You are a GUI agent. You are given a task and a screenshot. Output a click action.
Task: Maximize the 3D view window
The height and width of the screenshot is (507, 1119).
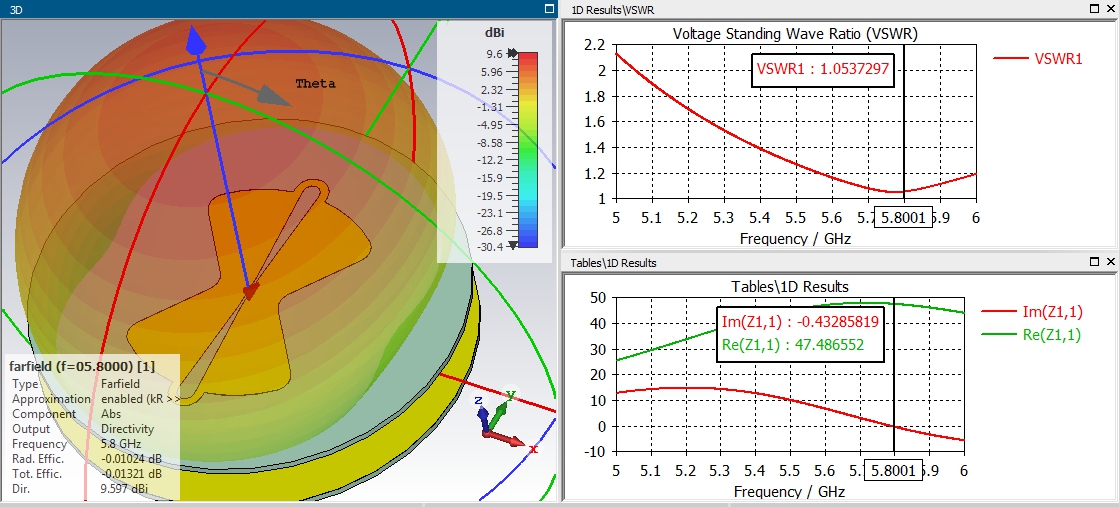(x=548, y=9)
